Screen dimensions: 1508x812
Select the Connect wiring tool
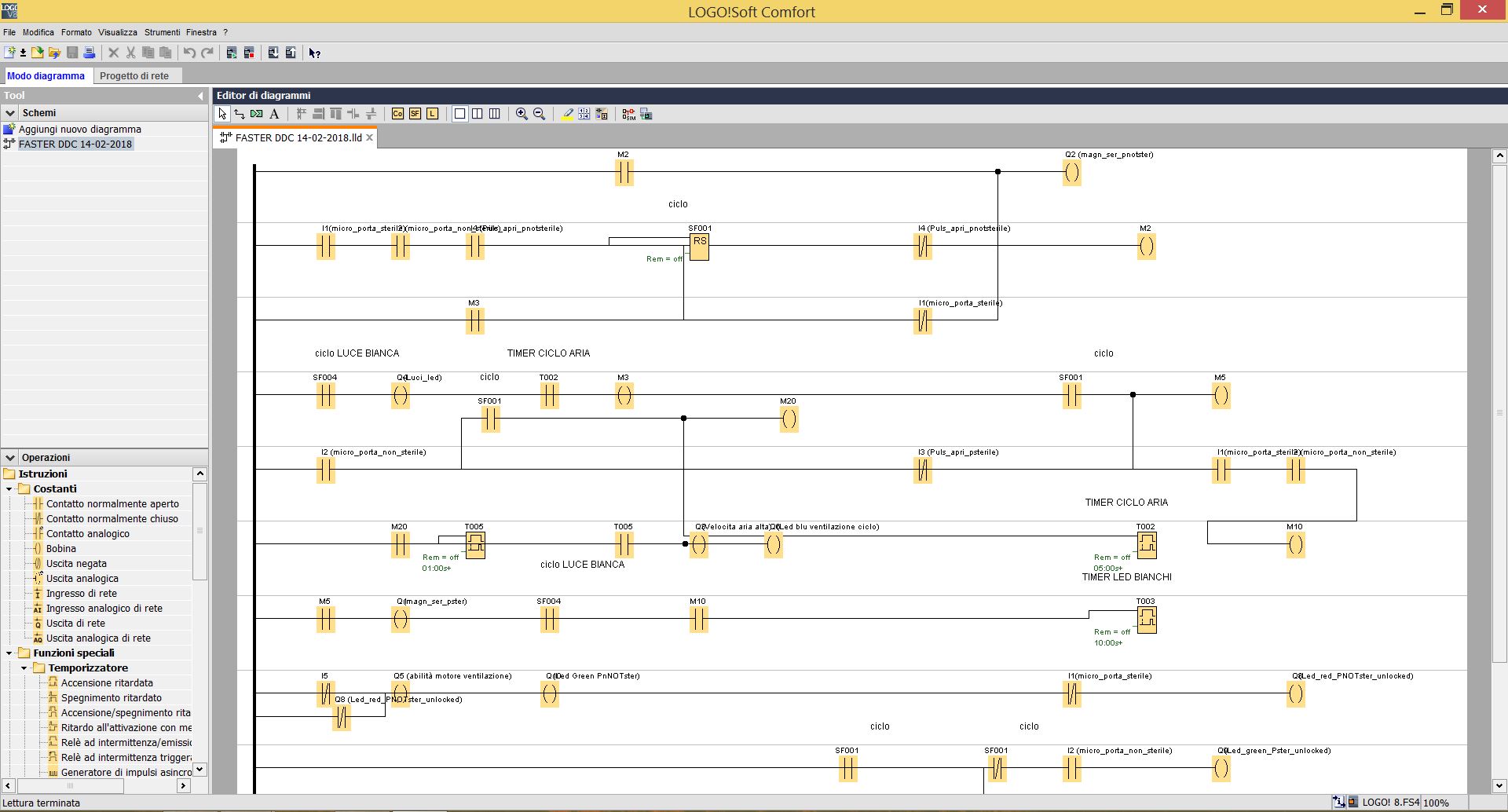pos(240,114)
